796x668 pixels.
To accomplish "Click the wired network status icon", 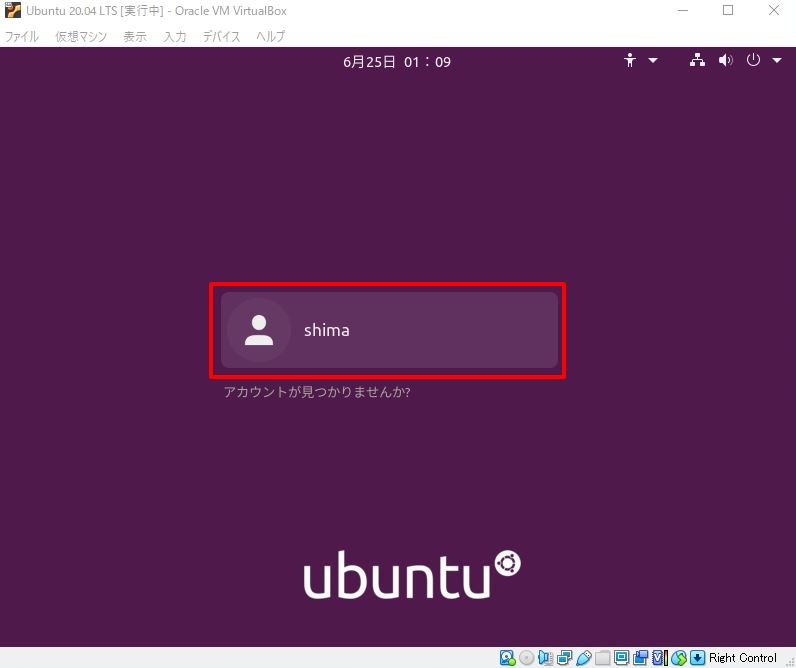I will click(698, 60).
